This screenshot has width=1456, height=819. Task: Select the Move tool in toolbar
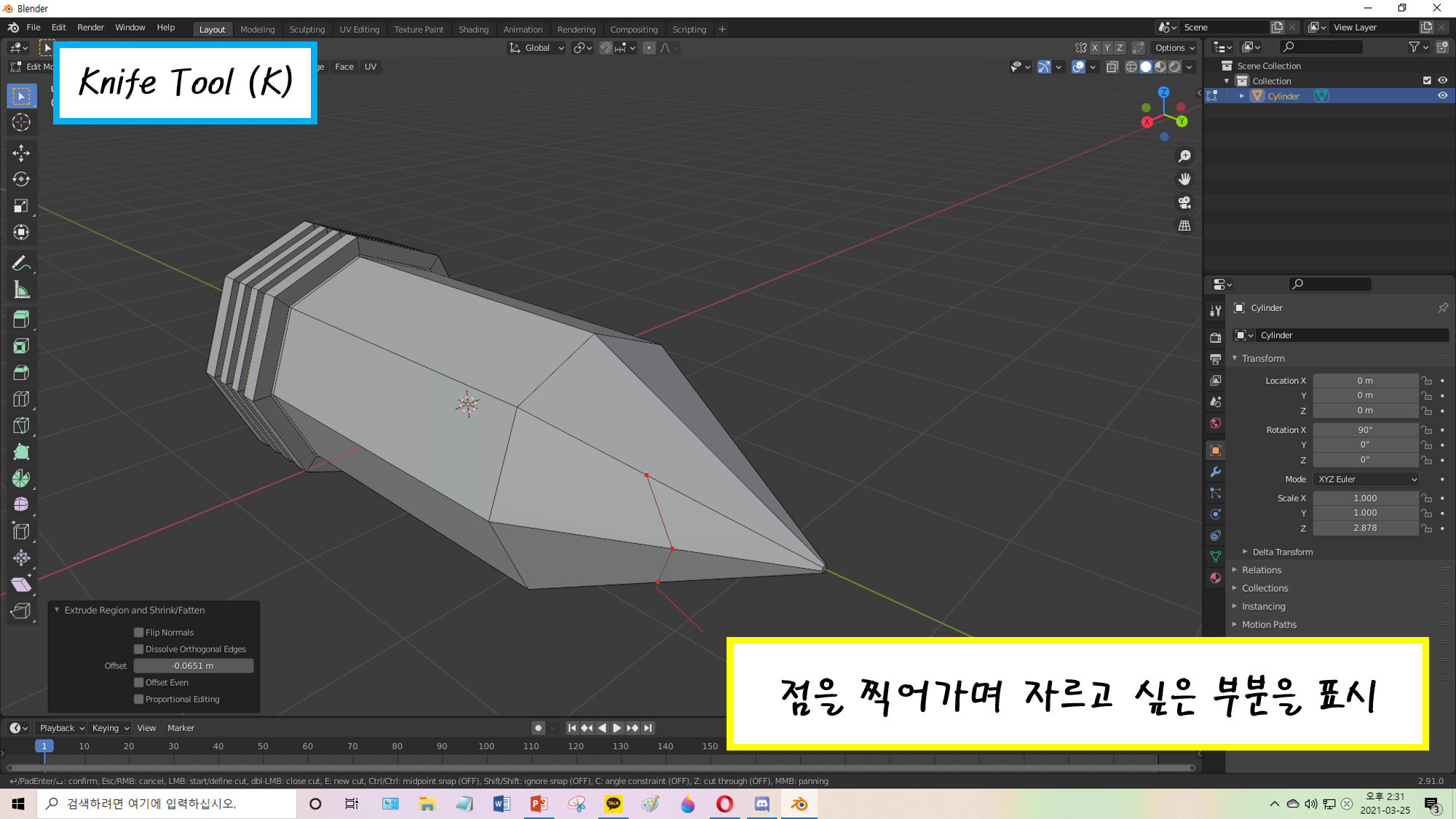(x=21, y=152)
